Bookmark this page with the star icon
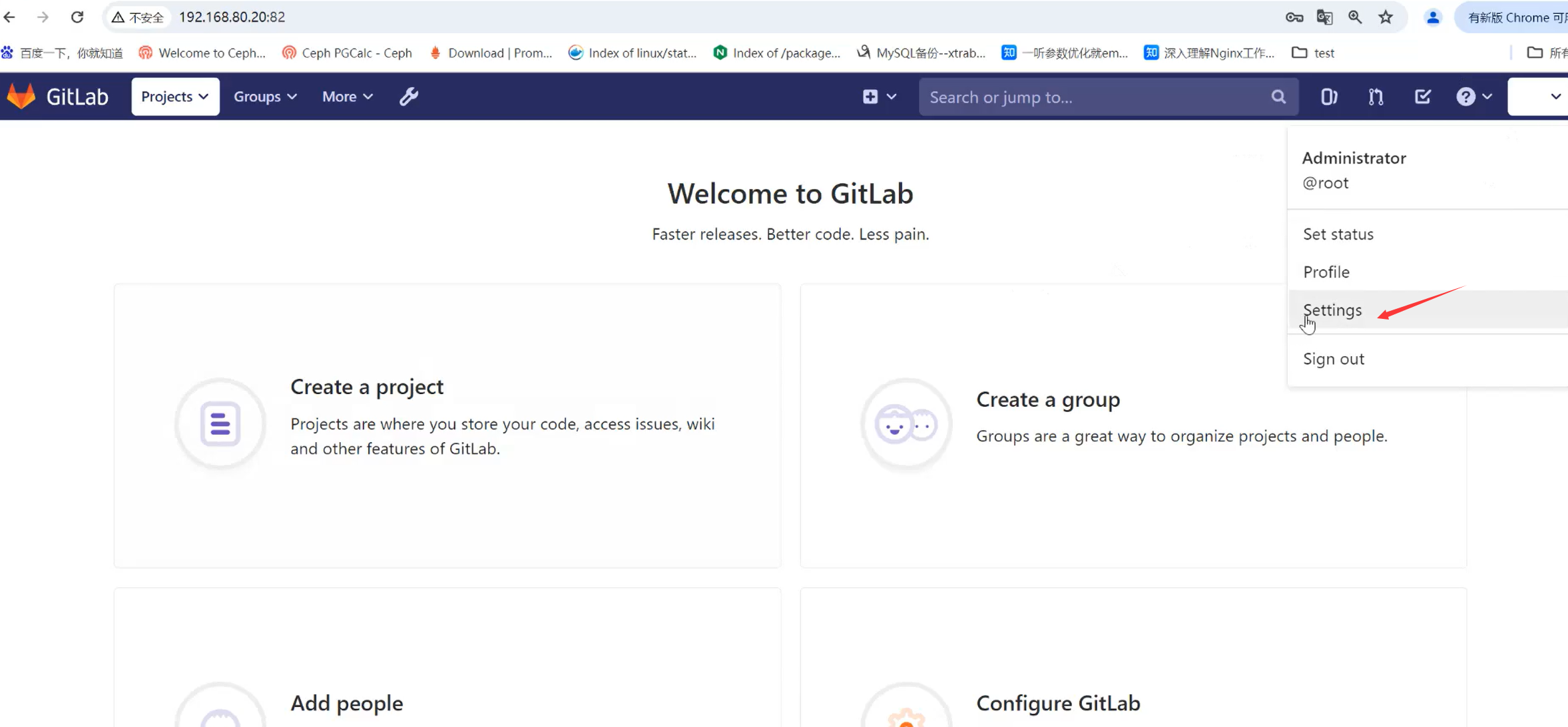 pos(1386,17)
